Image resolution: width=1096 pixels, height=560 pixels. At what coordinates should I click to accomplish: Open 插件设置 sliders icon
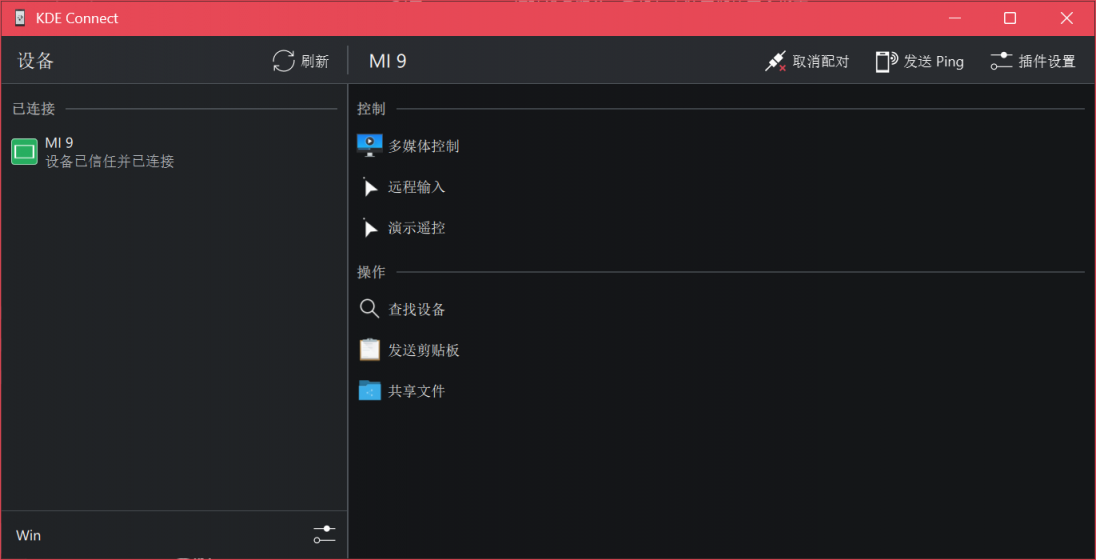pos(1001,61)
